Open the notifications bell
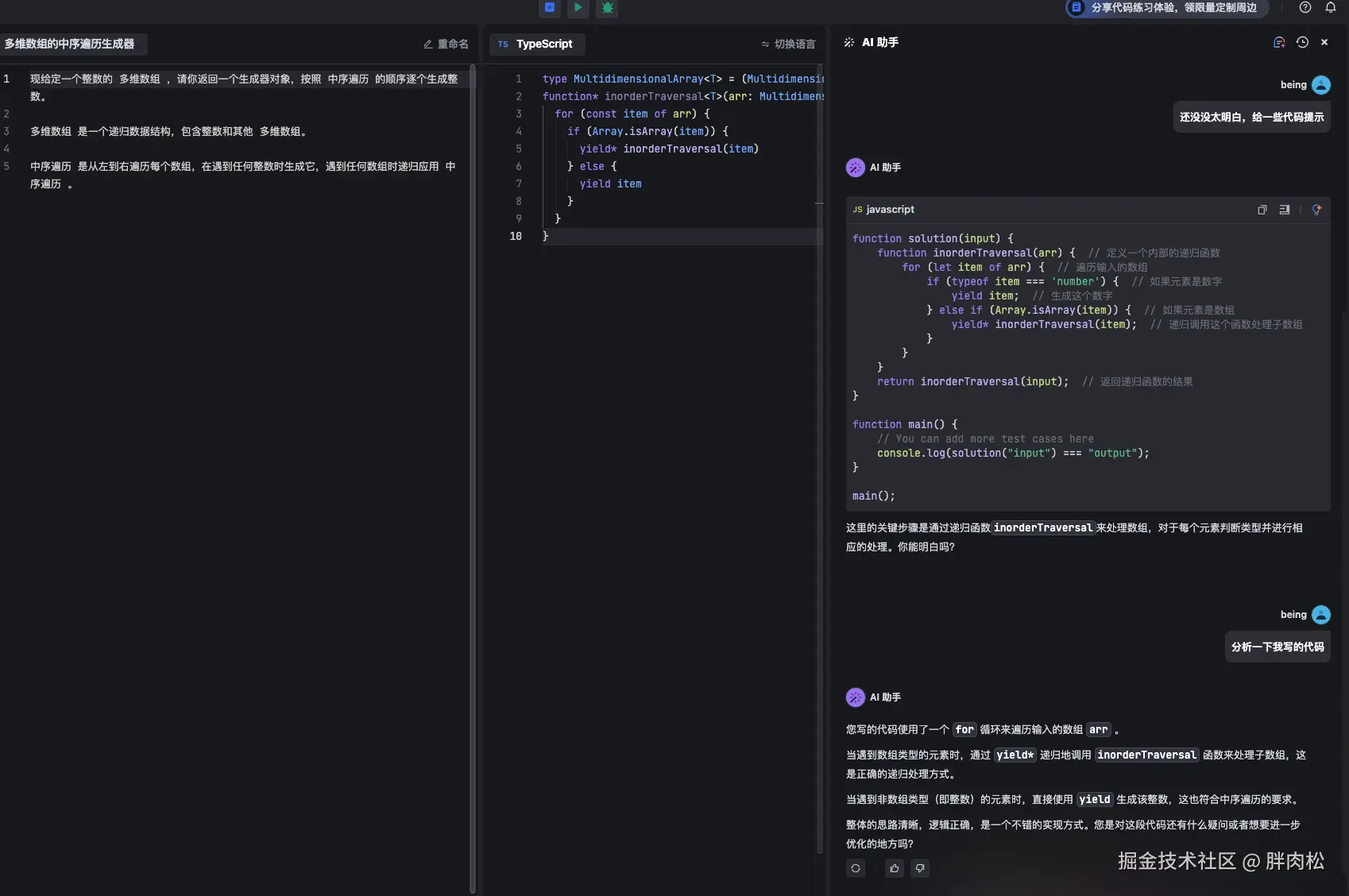 [x=1331, y=8]
